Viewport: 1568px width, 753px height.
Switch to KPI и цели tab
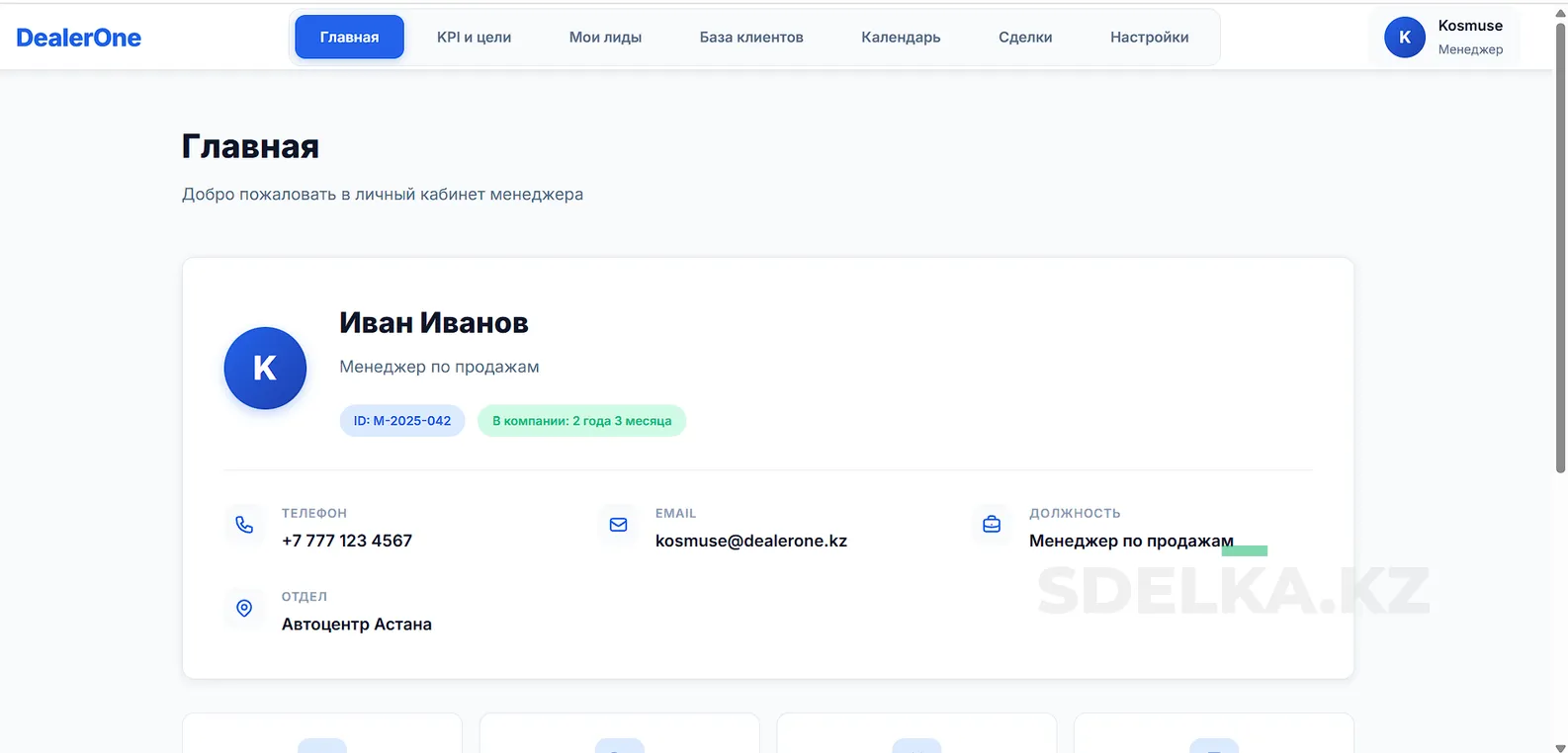point(474,38)
